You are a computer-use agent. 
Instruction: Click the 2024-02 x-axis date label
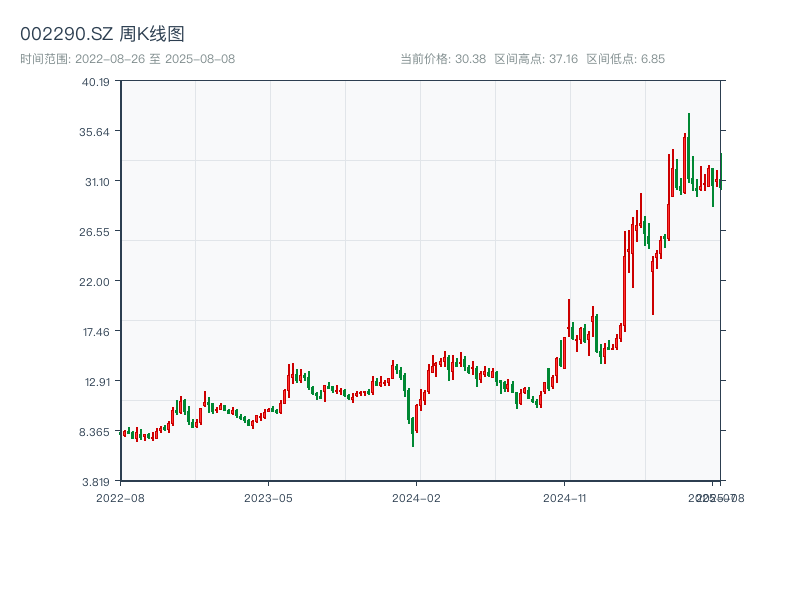[x=417, y=497]
